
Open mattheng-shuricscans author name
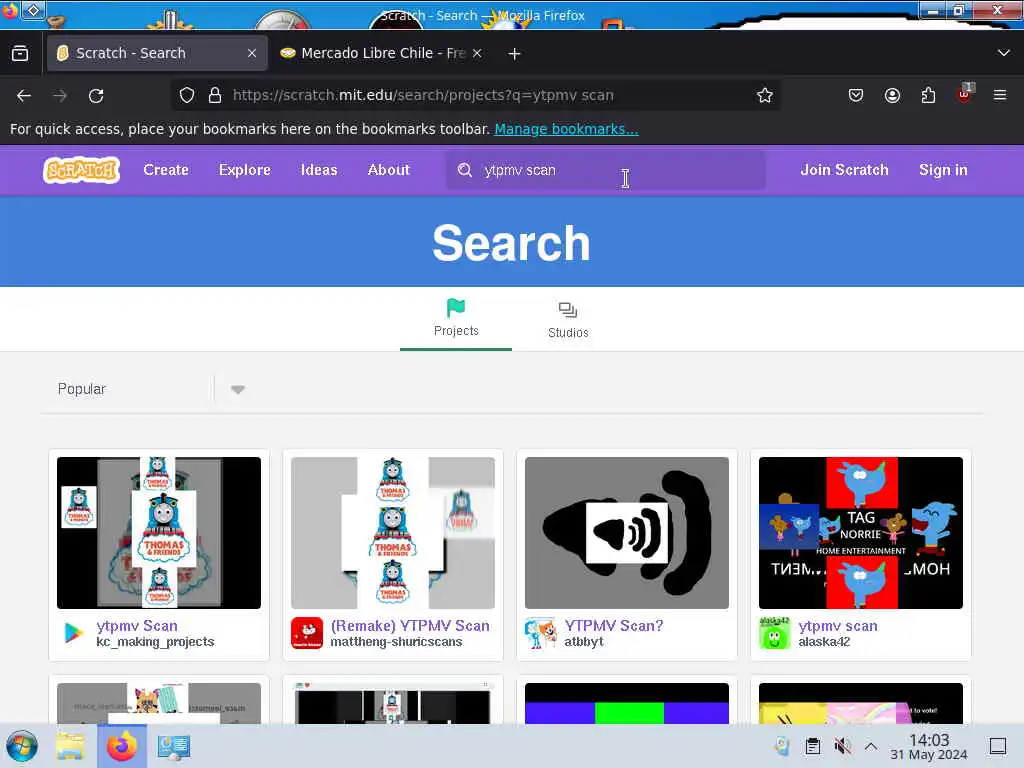396,642
